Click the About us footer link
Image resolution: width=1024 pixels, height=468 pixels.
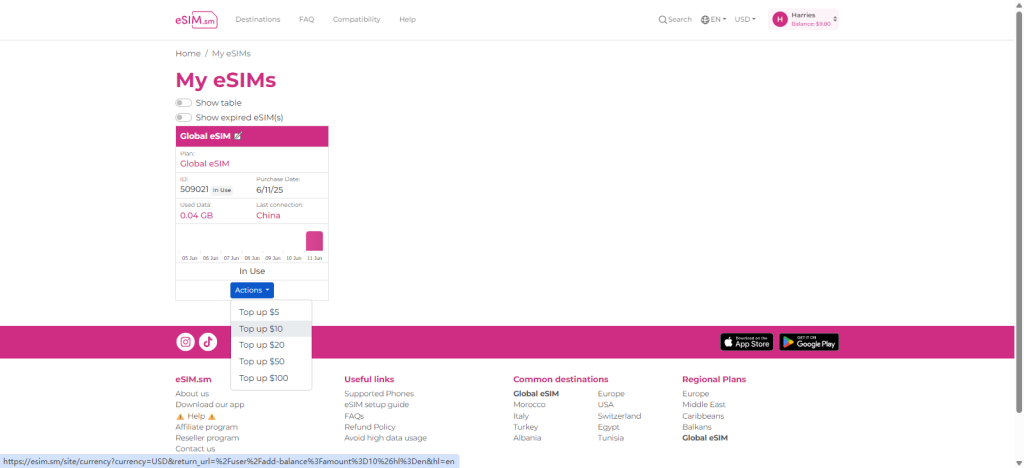192,394
